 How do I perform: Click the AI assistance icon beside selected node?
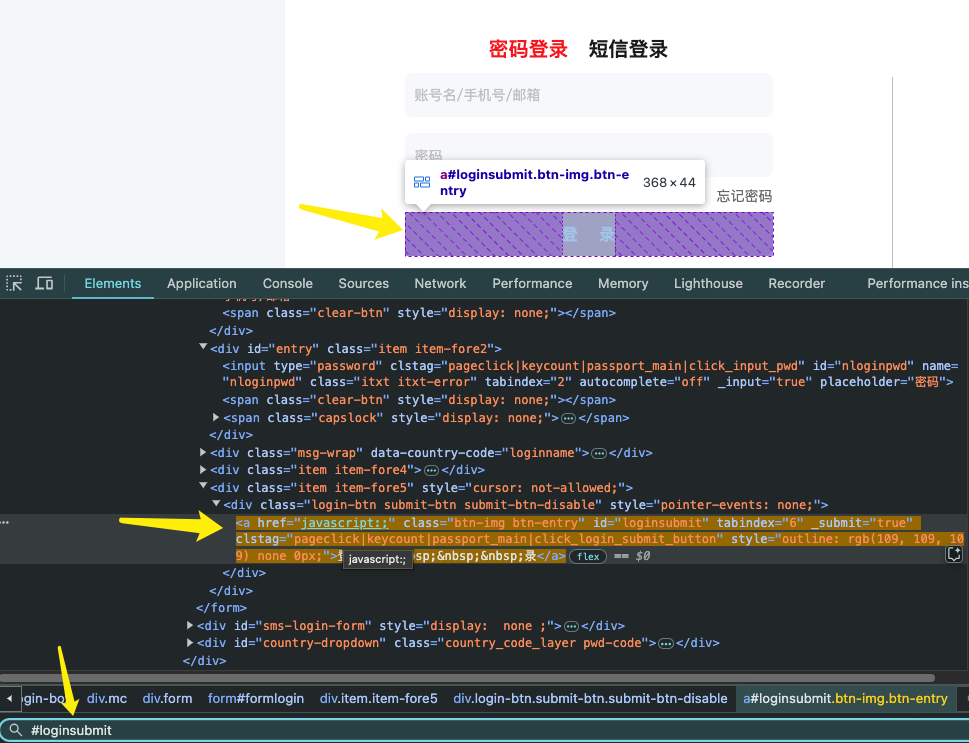954,555
